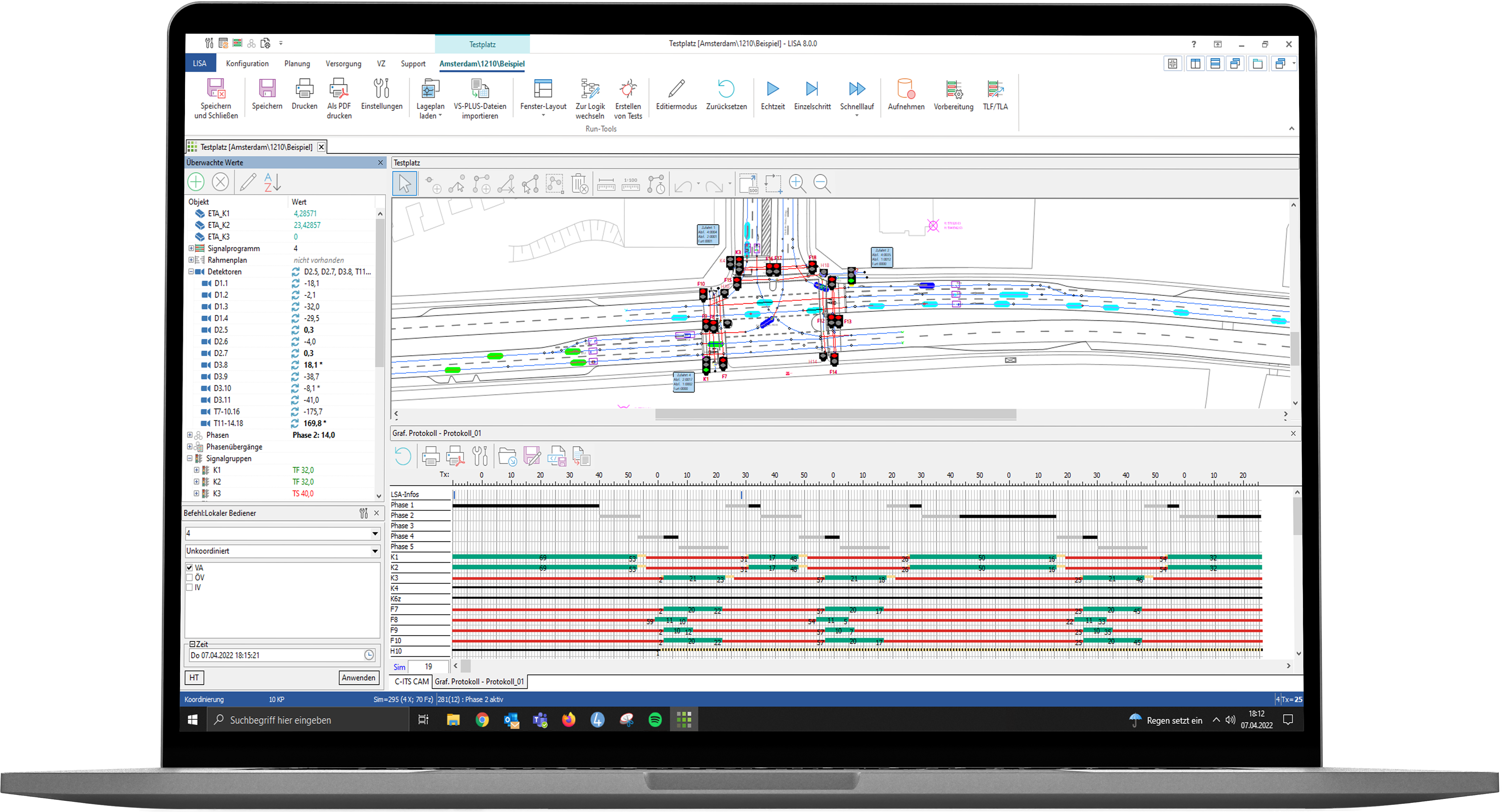The width and height of the screenshot is (1502, 812).
Task: Click the edit pencil in Überwachte Werte
Action: pos(248,183)
